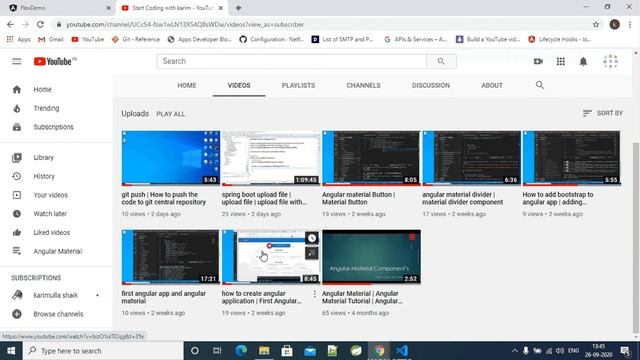Open the spring boot upload file thumbnail
640x360 pixels.
point(271,158)
